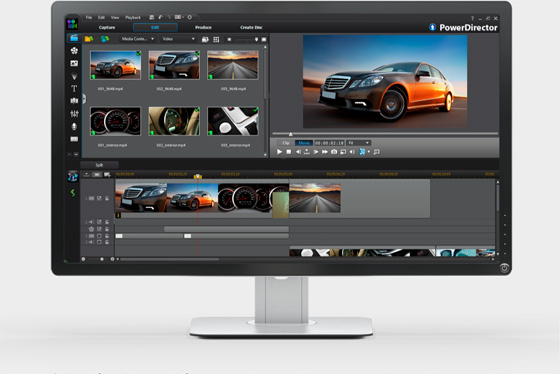Stop preview playback
The height and width of the screenshot is (374, 560).
pos(289,152)
